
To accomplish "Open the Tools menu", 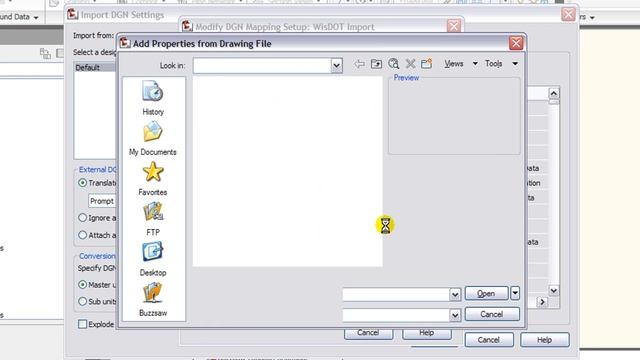I will (x=501, y=64).
